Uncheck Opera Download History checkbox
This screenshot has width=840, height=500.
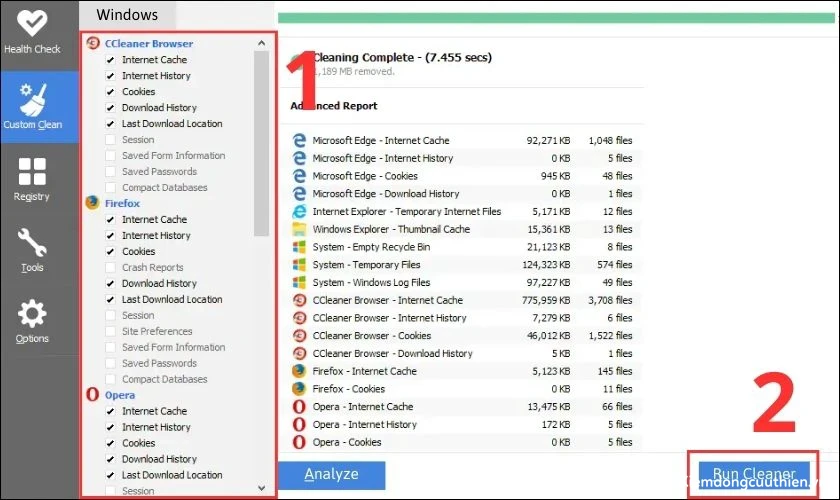click(x=110, y=459)
